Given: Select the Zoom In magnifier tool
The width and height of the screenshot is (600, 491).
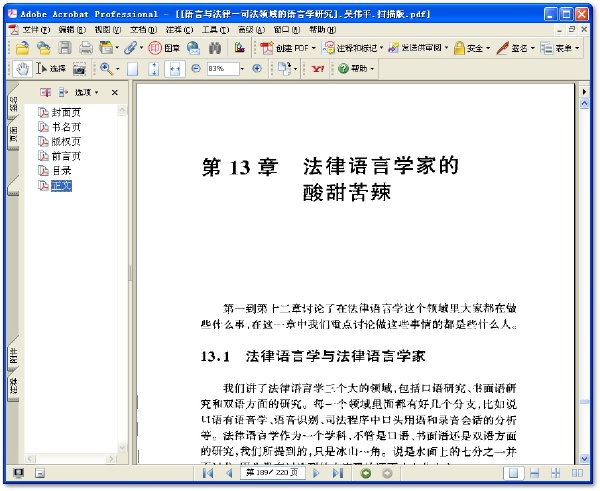Looking at the screenshot, I should point(106,69).
